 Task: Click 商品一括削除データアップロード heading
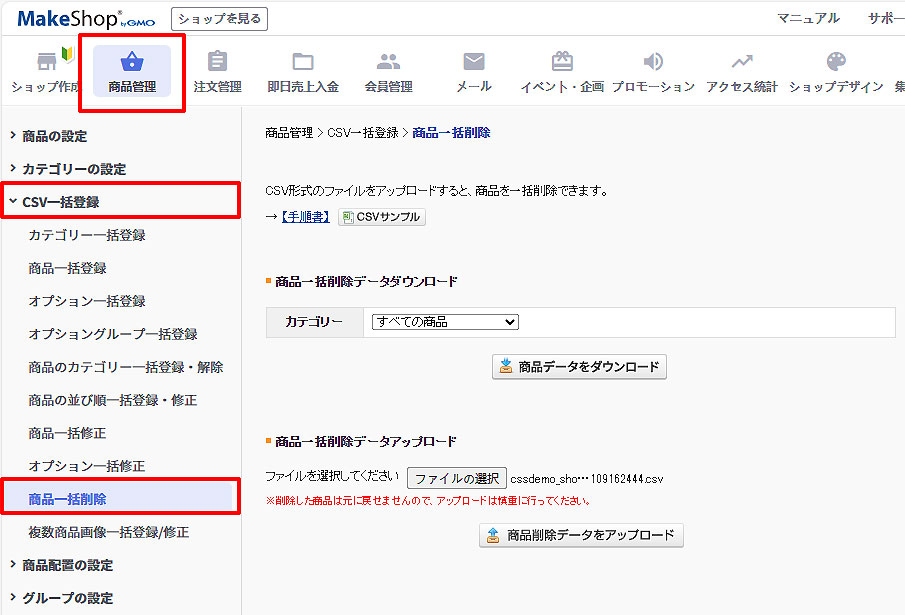point(366,442)
